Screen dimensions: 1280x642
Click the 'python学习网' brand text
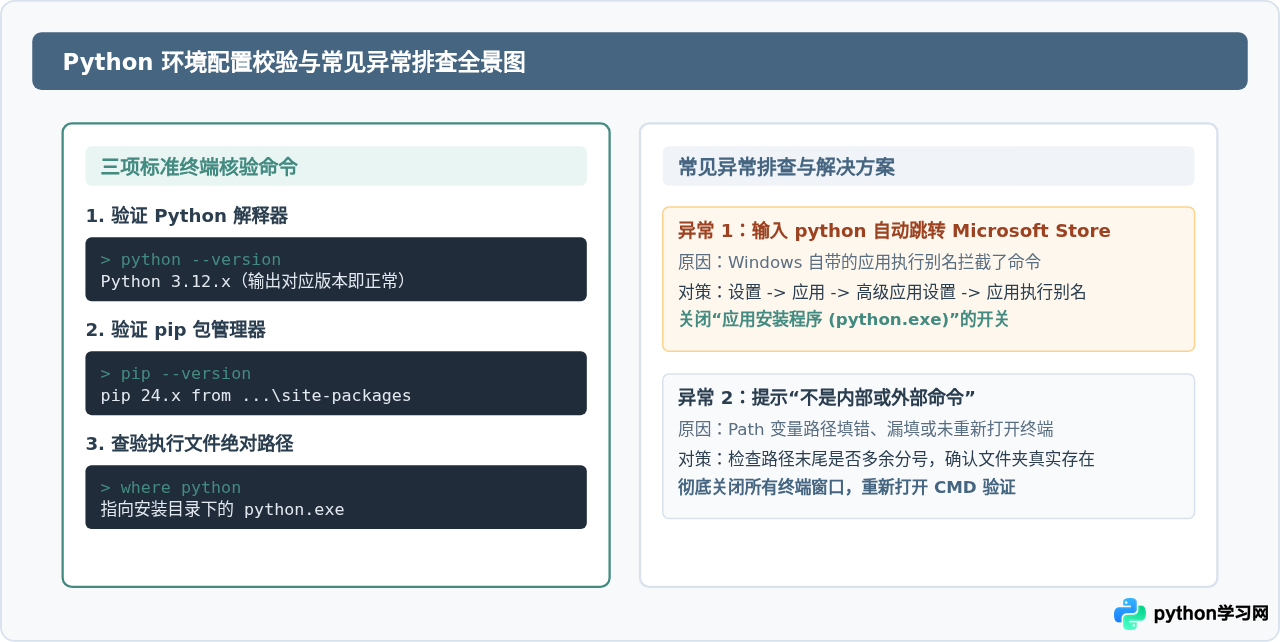[x=1211, y=613]
